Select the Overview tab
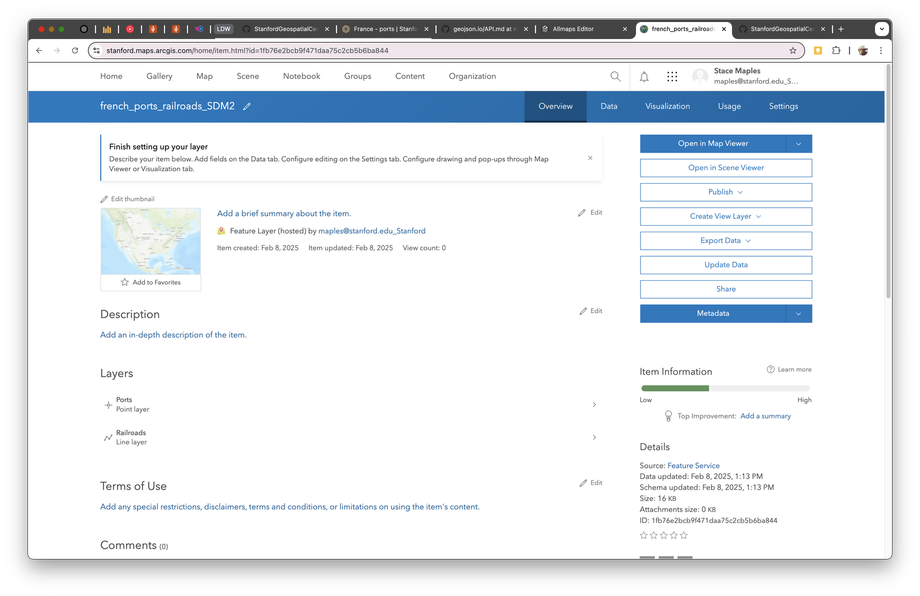Screen dimensions: 920x596 555,106
